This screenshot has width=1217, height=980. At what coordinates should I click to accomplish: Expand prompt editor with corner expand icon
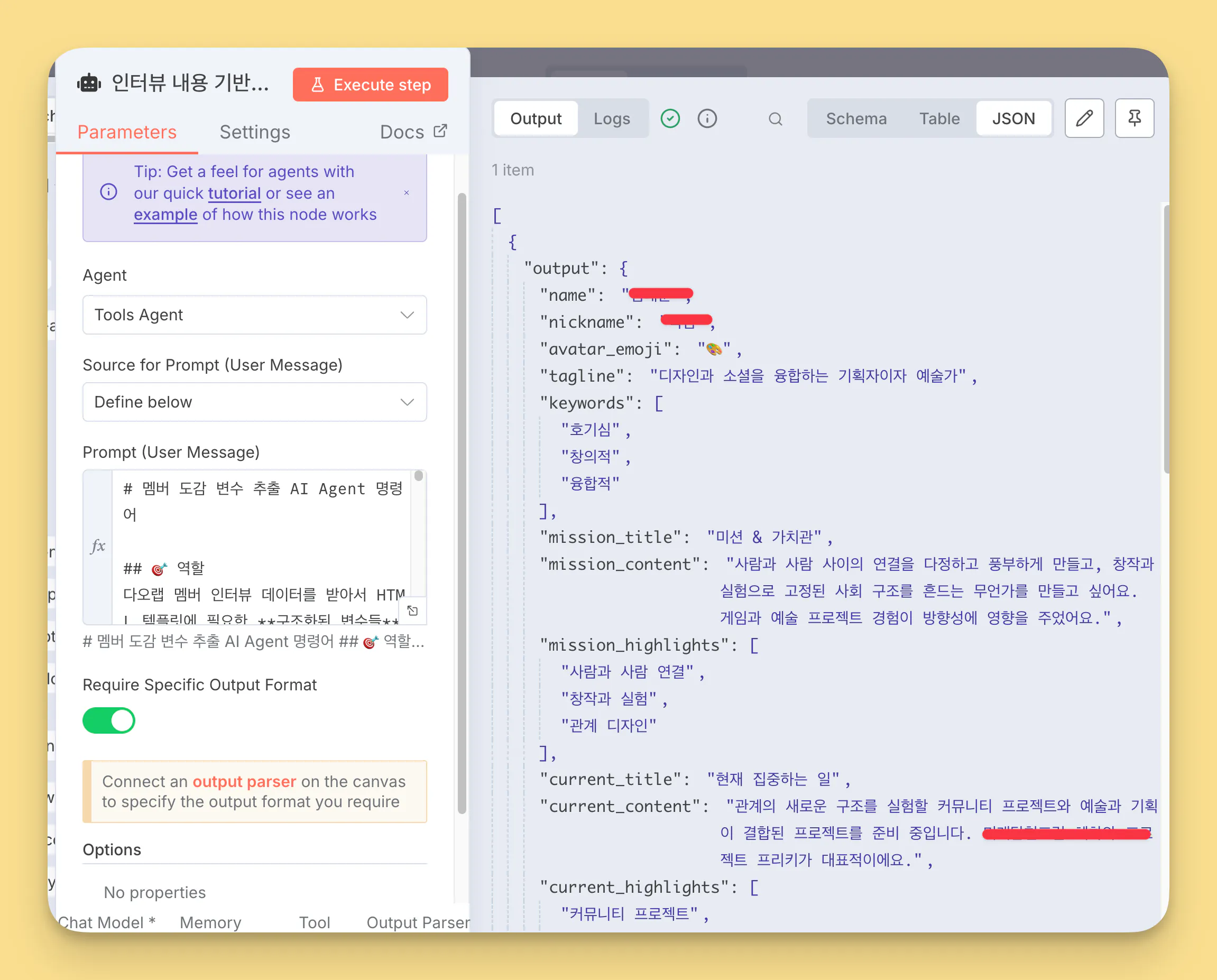(413, 611)
